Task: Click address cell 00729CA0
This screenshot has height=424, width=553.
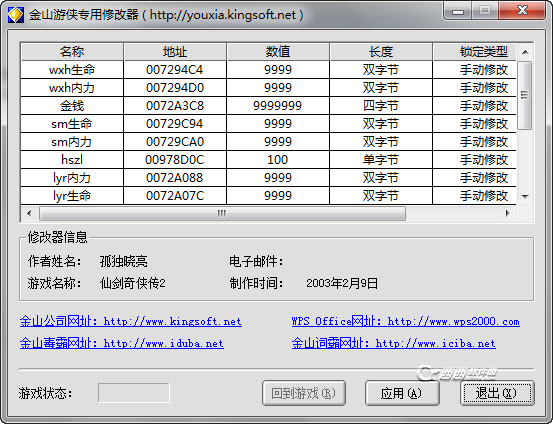Action: click(x=175, y=142)
